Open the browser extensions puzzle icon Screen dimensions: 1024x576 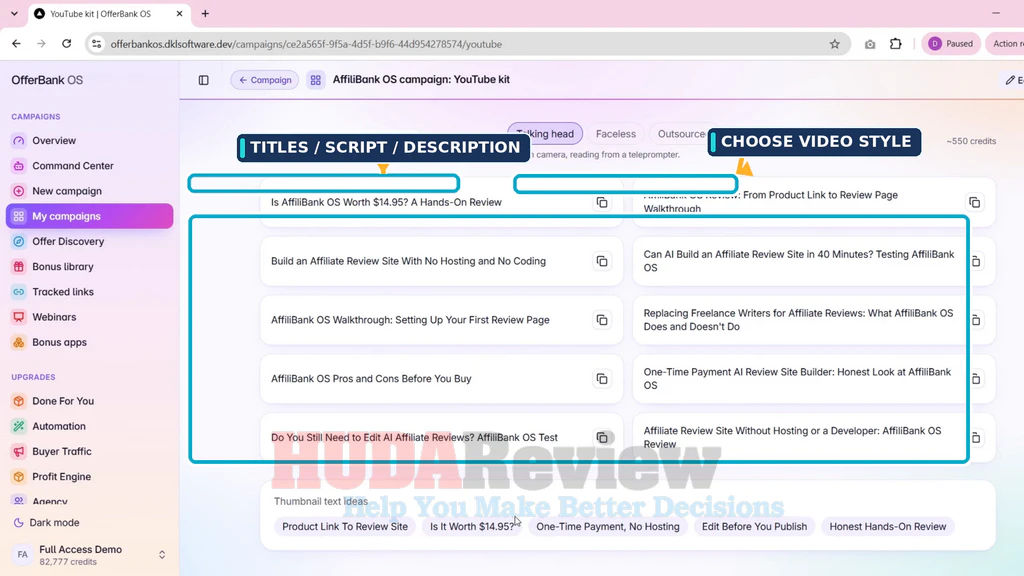tap(895, 44)
